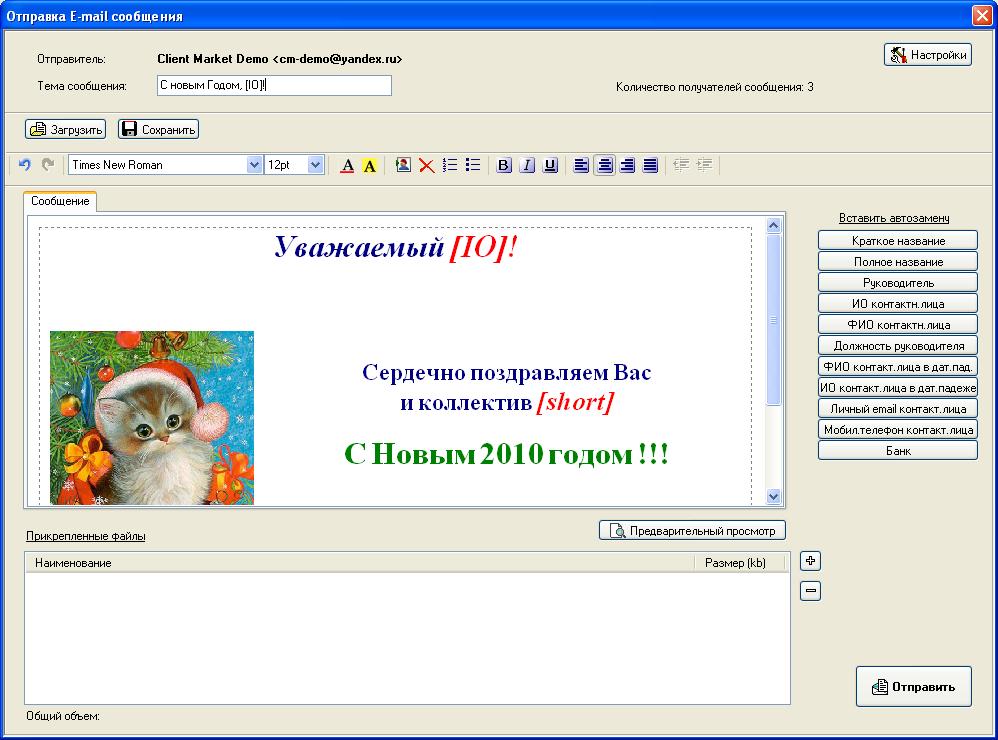Click the red X delete icon

[426, 165]
